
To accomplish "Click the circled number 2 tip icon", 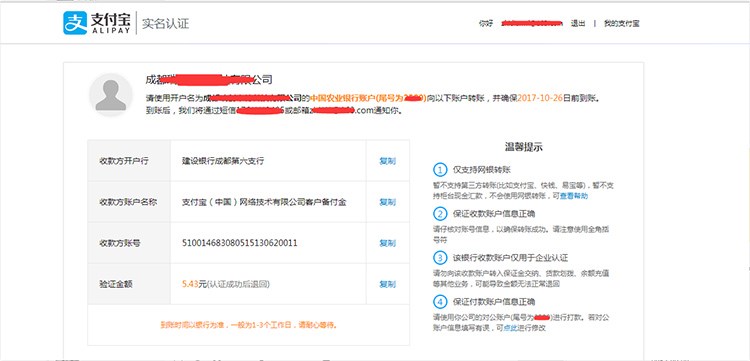I will pyautogui.click(x=440, y=214).
